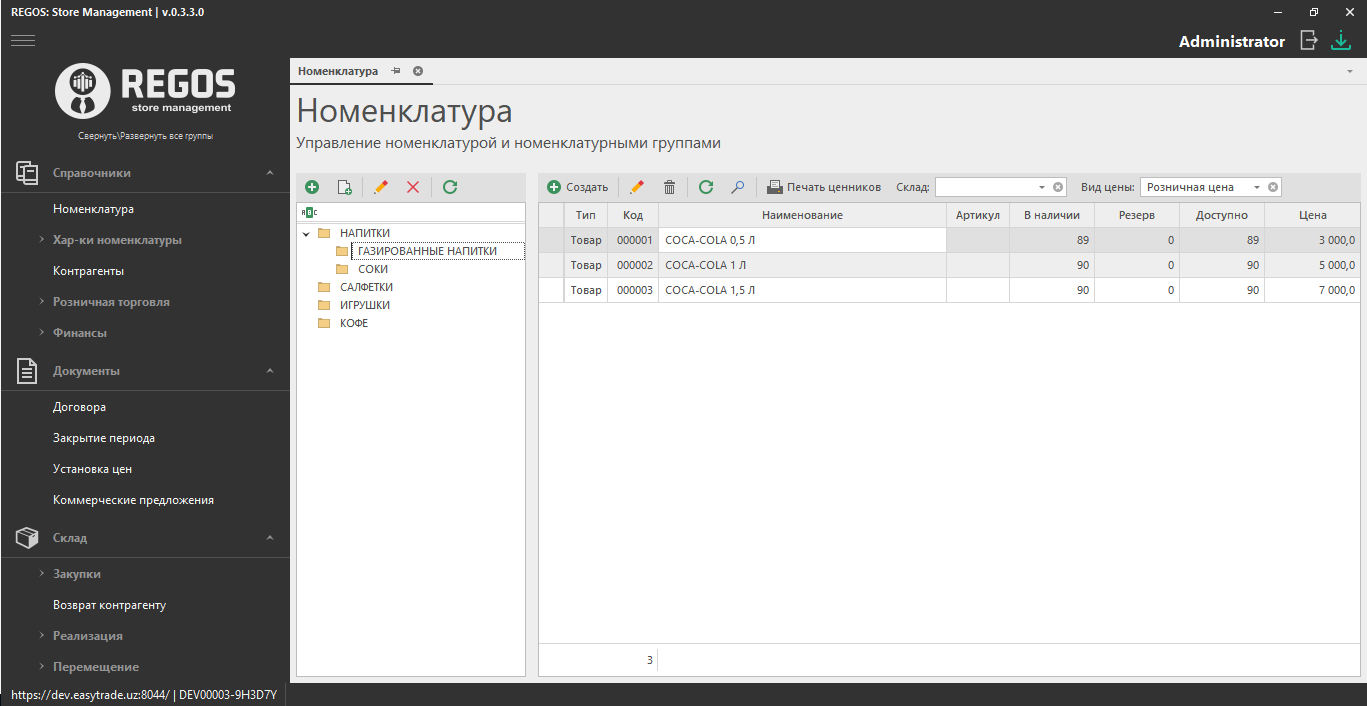Click the trash icon in items toolbar
1367x706 pixels.
(x=670, y=187)
